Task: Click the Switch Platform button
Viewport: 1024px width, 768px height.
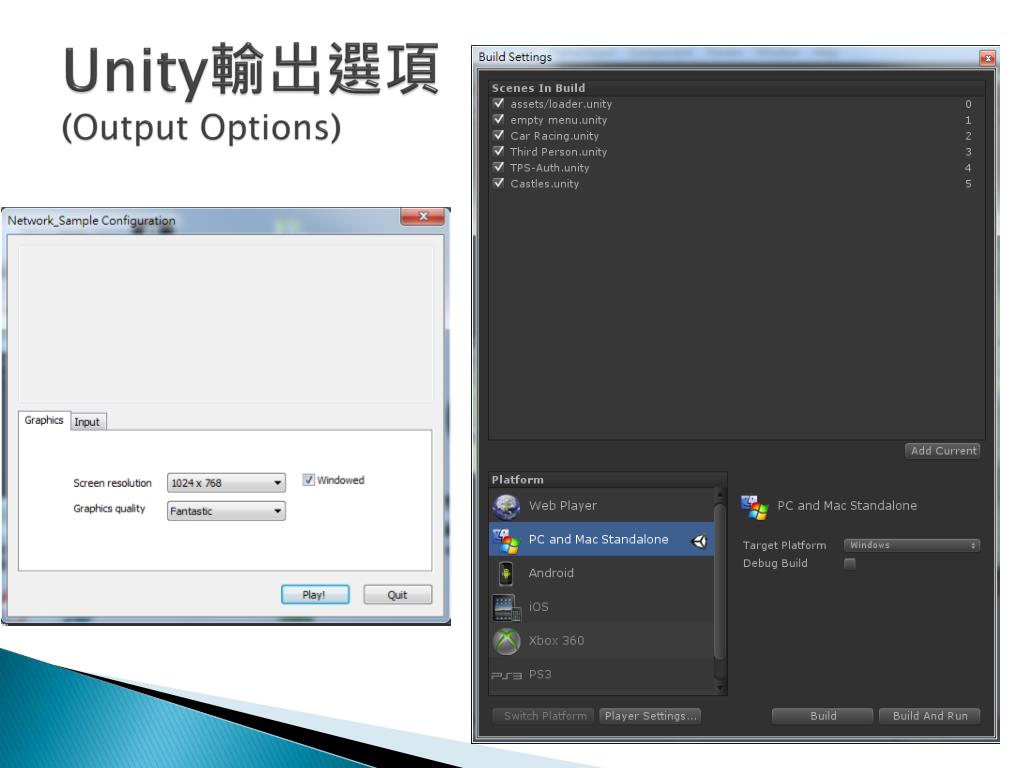Action: point(545,716)
